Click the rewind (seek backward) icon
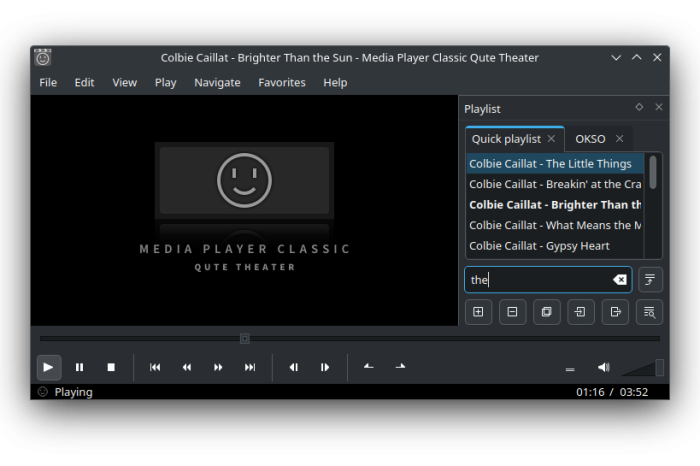Image resolution: width=700 pixels, height=466 pixels. 187,367
